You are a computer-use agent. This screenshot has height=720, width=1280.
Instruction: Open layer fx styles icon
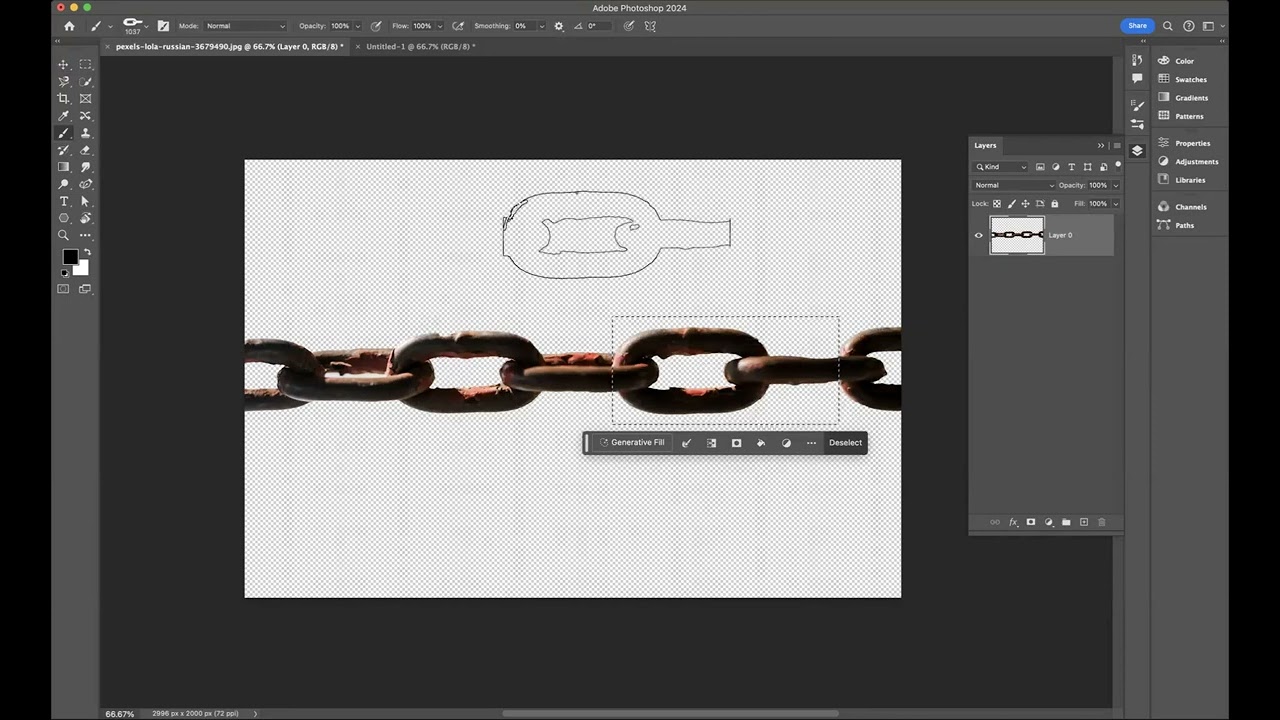pos(1013,522)
